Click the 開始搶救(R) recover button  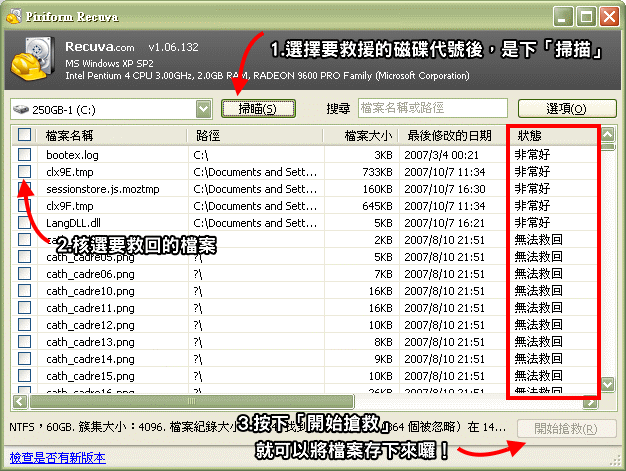pyautogui.click(x=567, y=429)
